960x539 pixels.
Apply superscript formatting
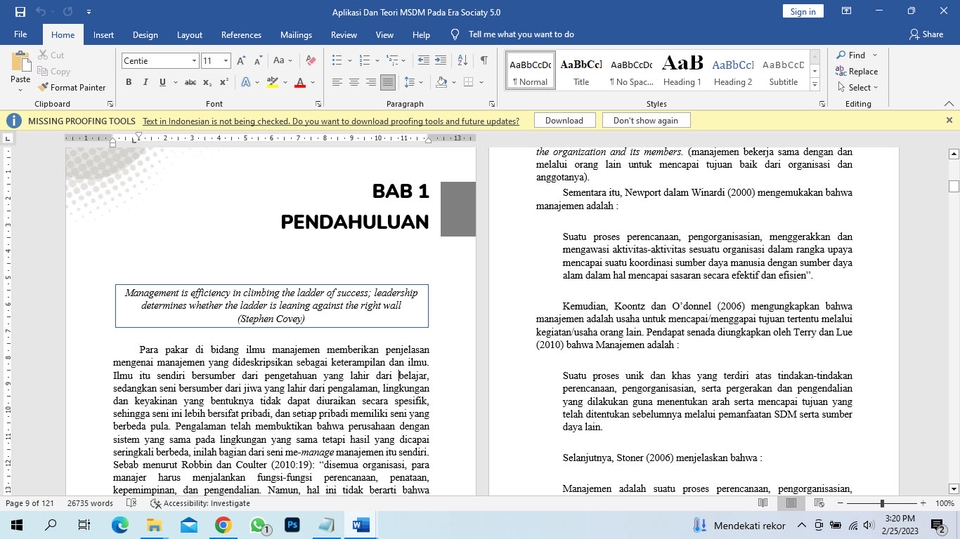[223, 82]
